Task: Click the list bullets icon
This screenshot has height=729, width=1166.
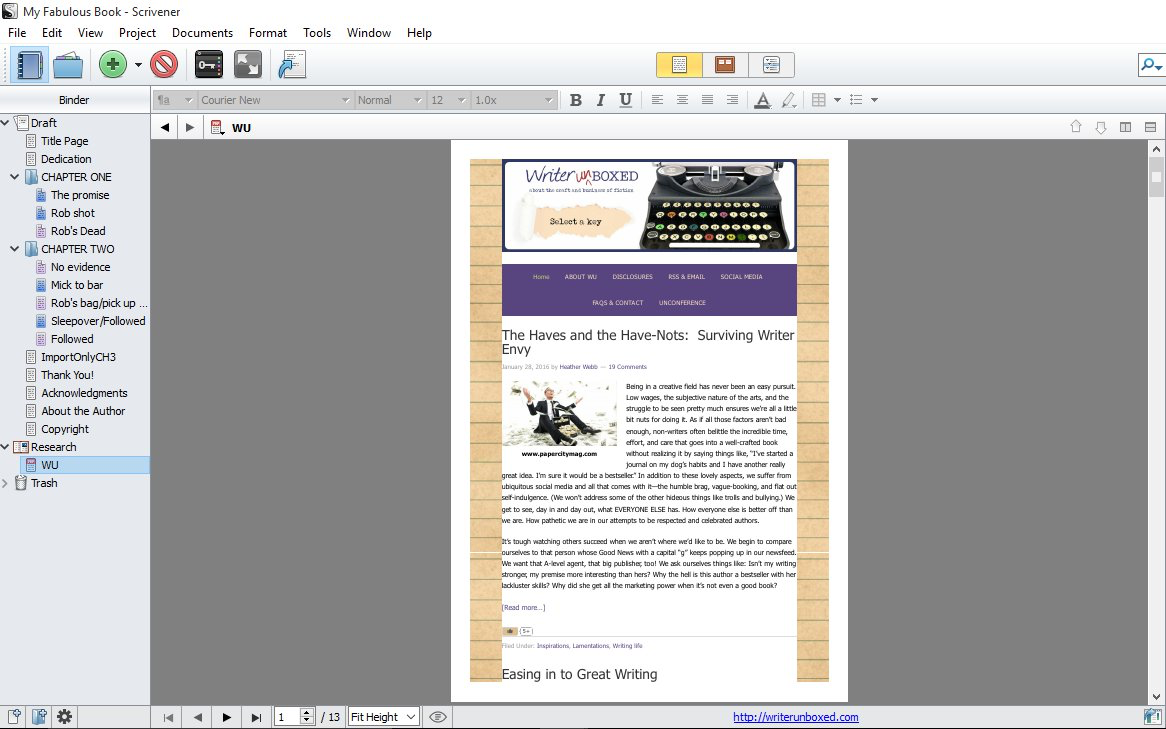Action: point(857,100)
